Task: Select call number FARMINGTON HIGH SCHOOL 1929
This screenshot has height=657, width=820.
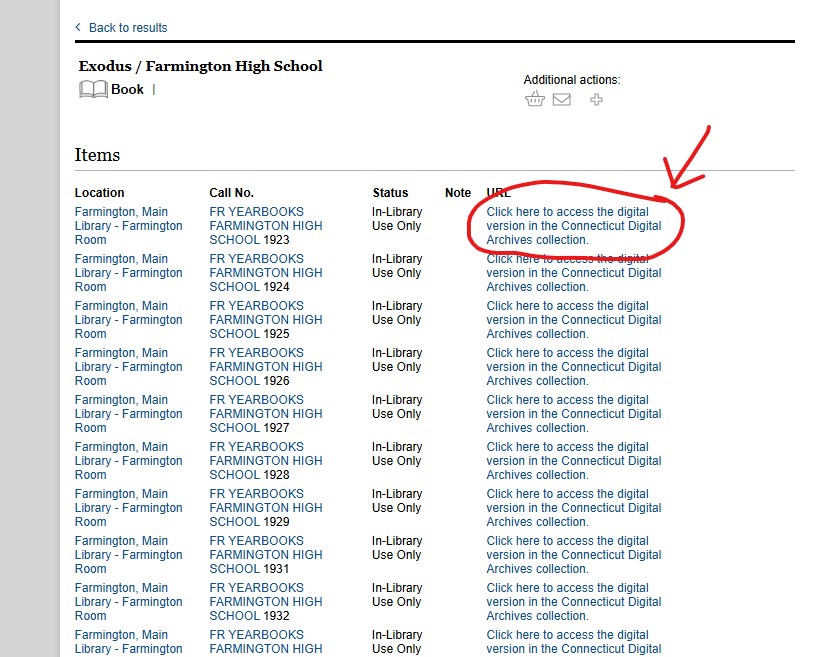Action: 266,508
